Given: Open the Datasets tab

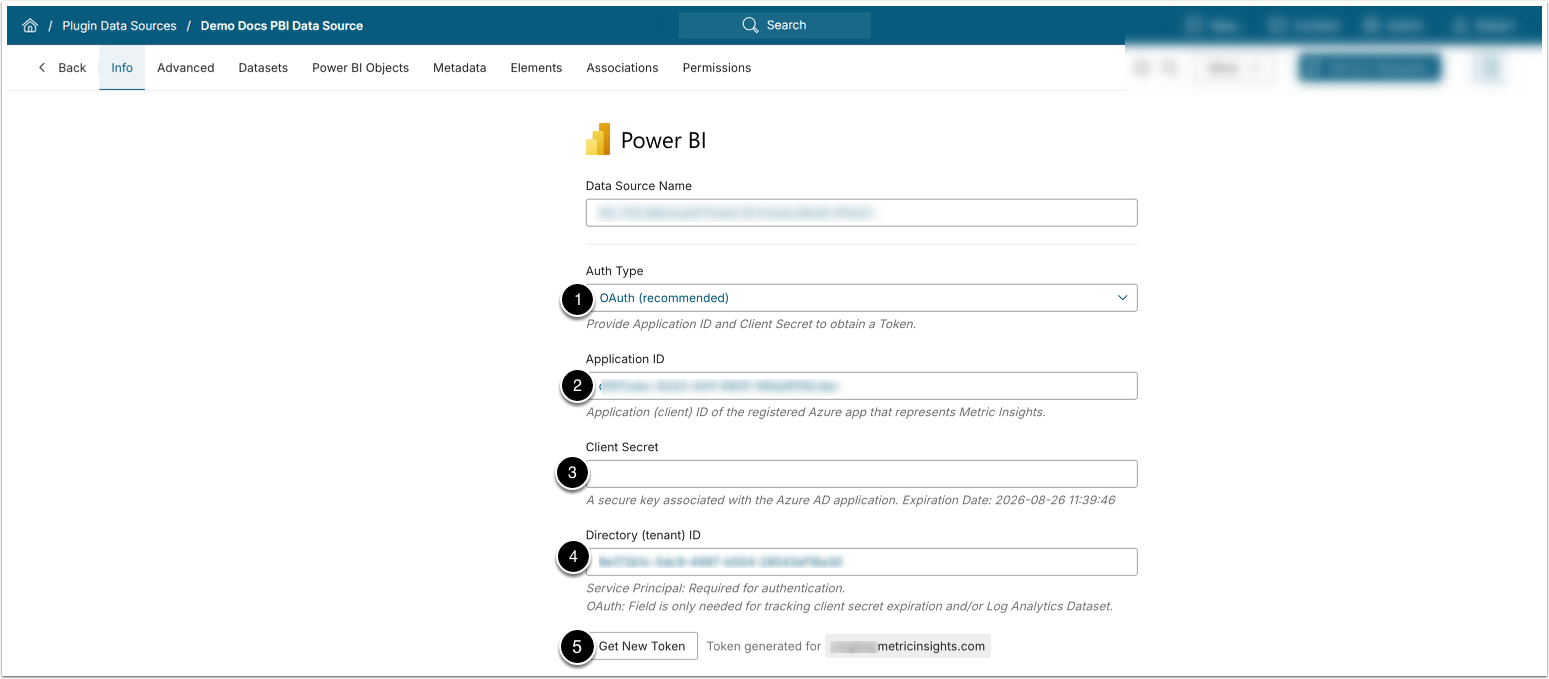Looking at the screenshot, I should tap(263, 68).
